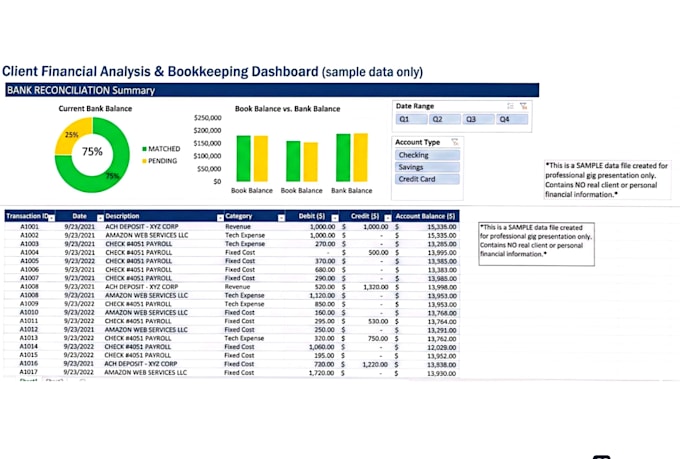Select Q2 in the Date Range slicer
Viewport: 680px width, 459px height.
click(x=445, y=119)
